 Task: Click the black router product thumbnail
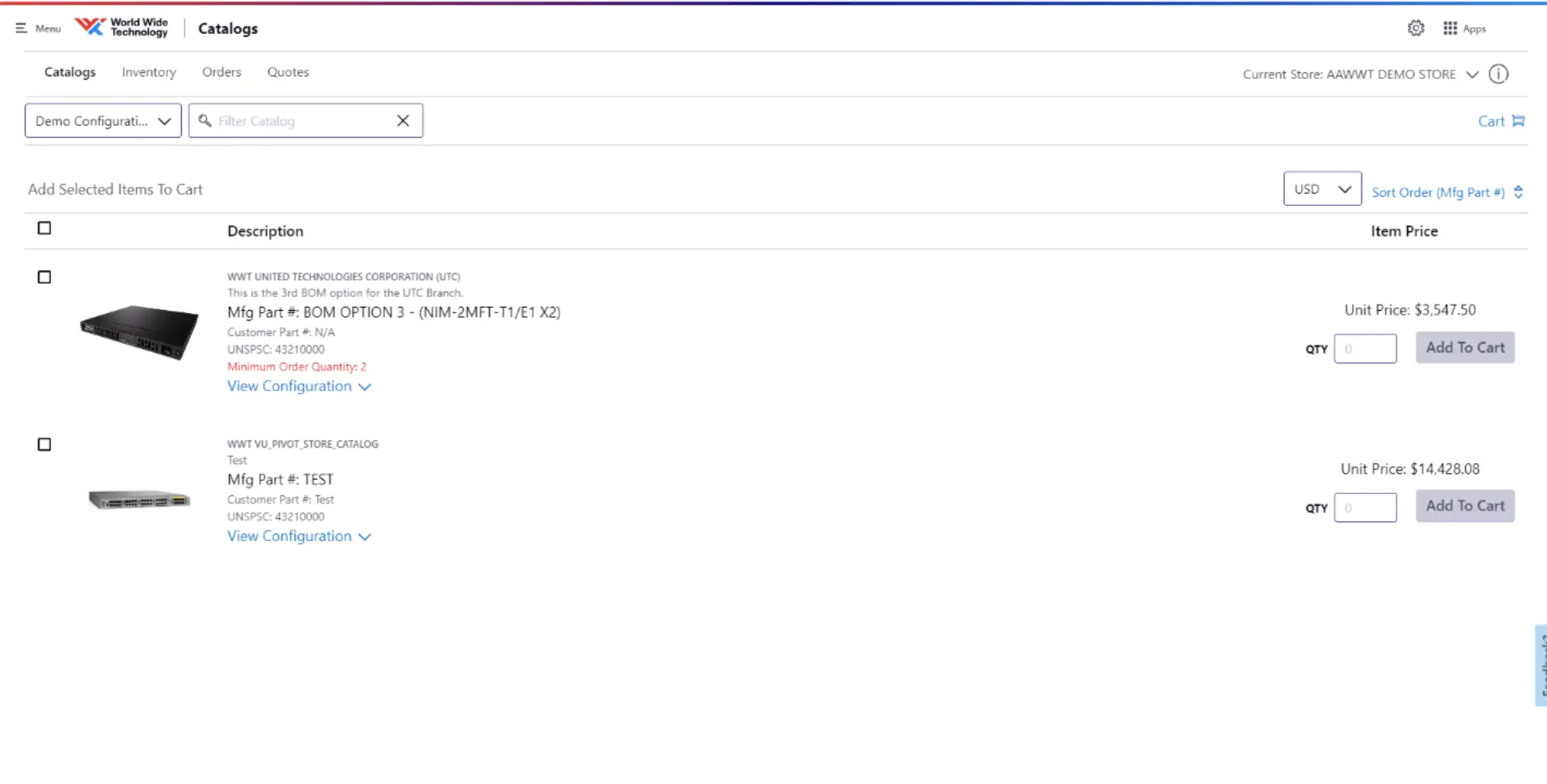click(x=139, y=332)
